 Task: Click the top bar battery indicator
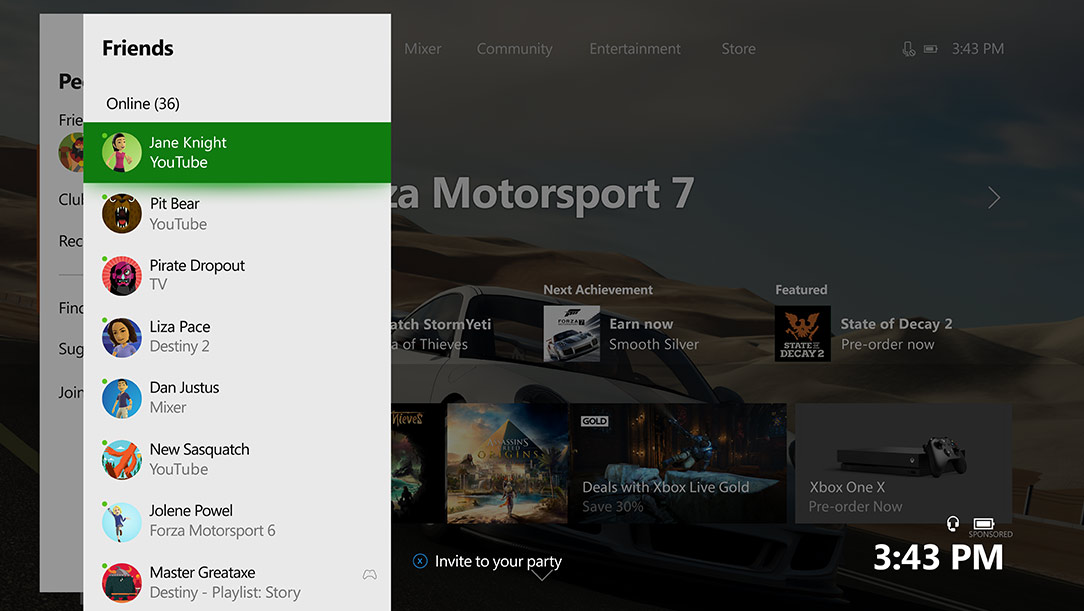point(931,48)
